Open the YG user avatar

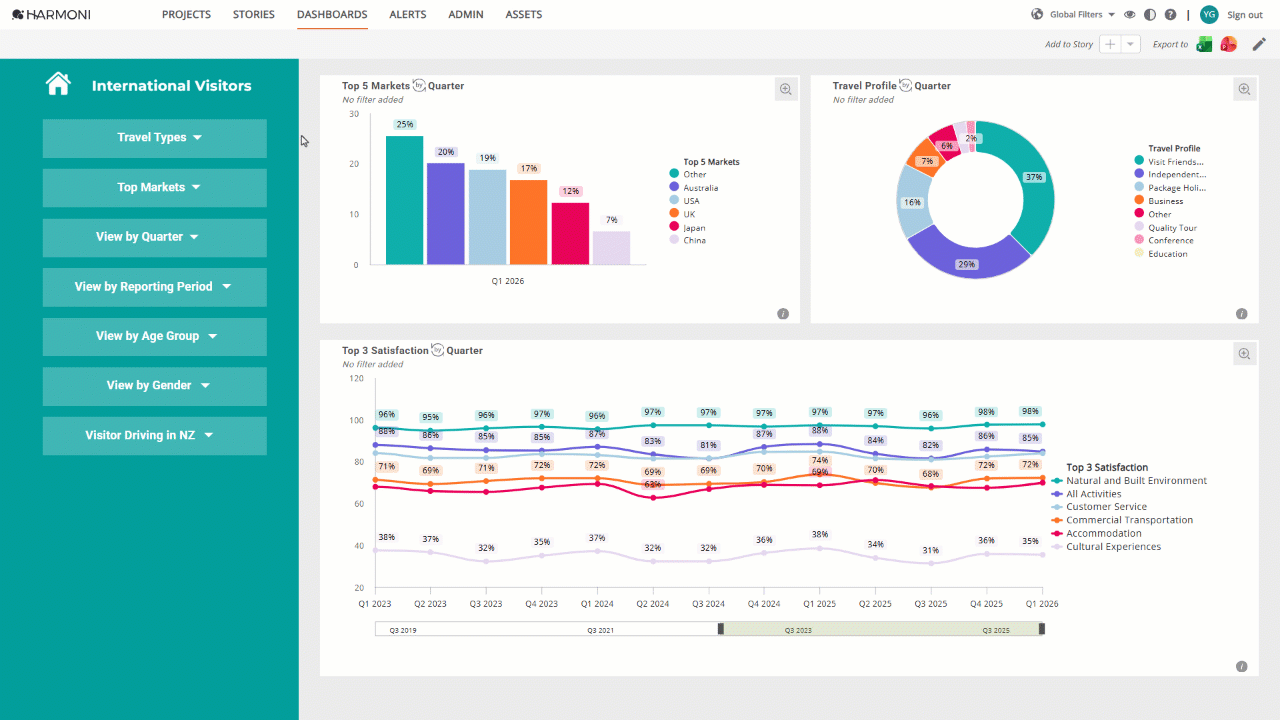[1209, 14]
